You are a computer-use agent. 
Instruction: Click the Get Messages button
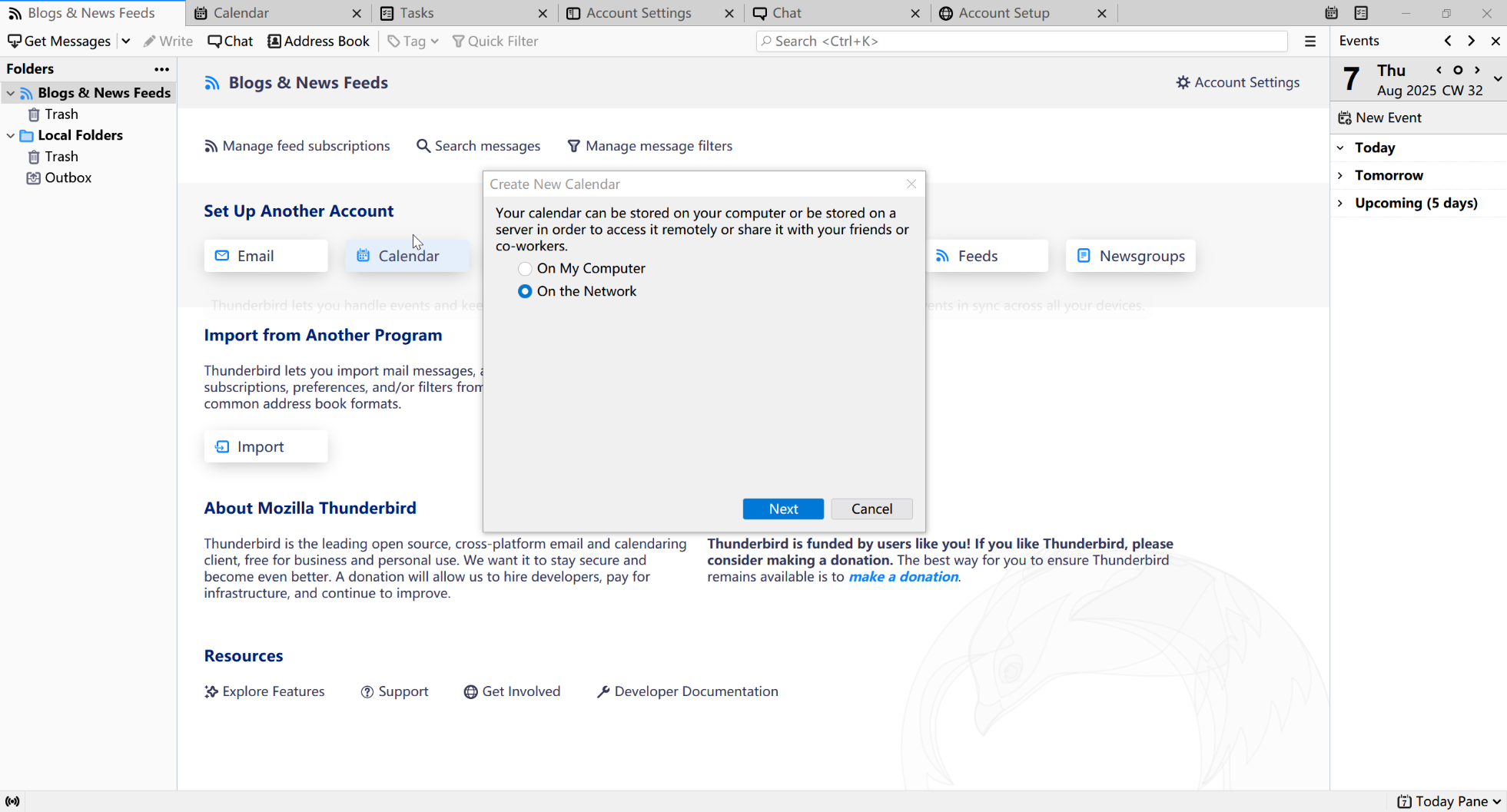pos(59,41)
